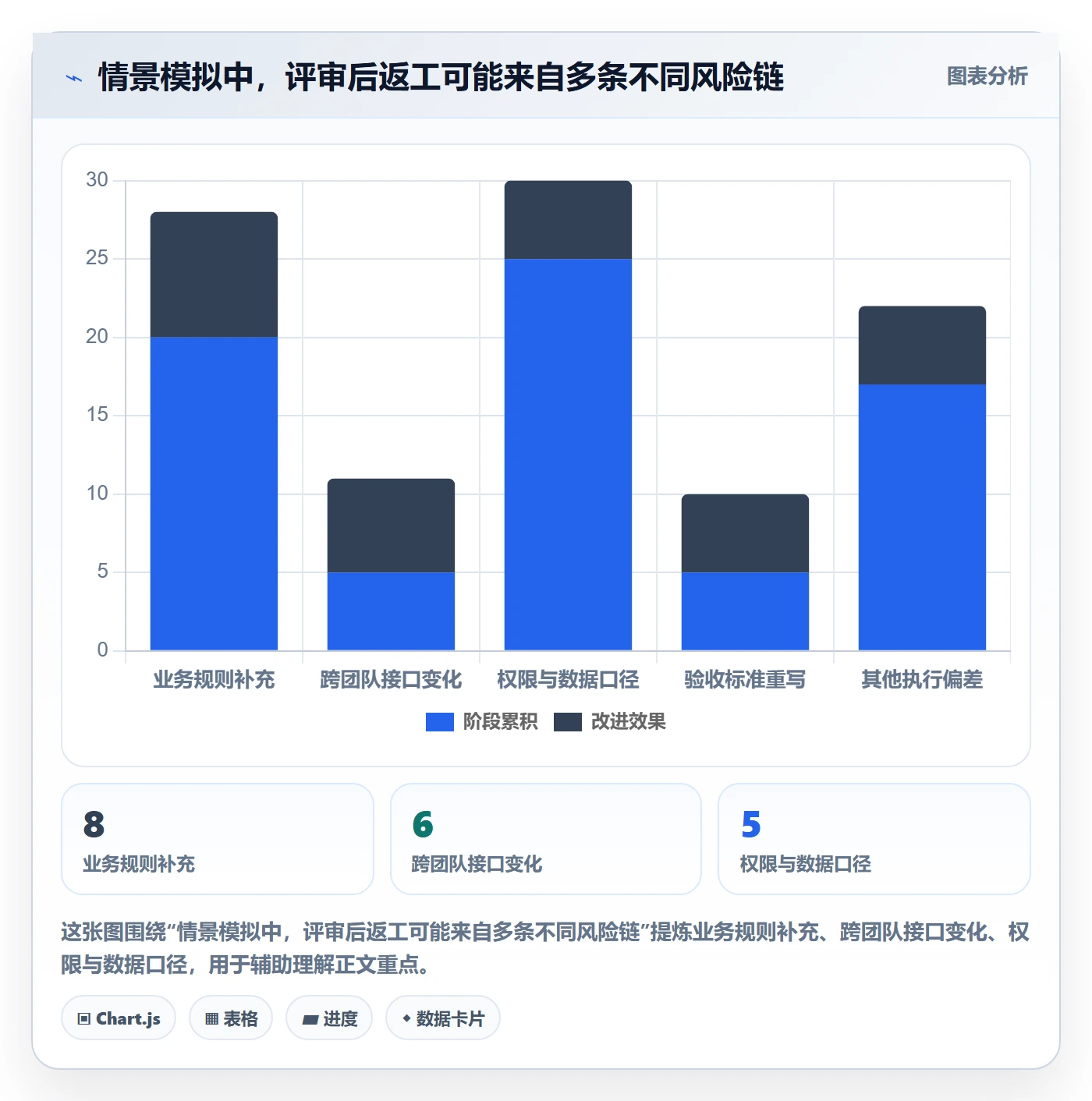1092x1101 pixels.
Task: Select the 数据卡片 tag chip
Action: [x=443, y=1018]
